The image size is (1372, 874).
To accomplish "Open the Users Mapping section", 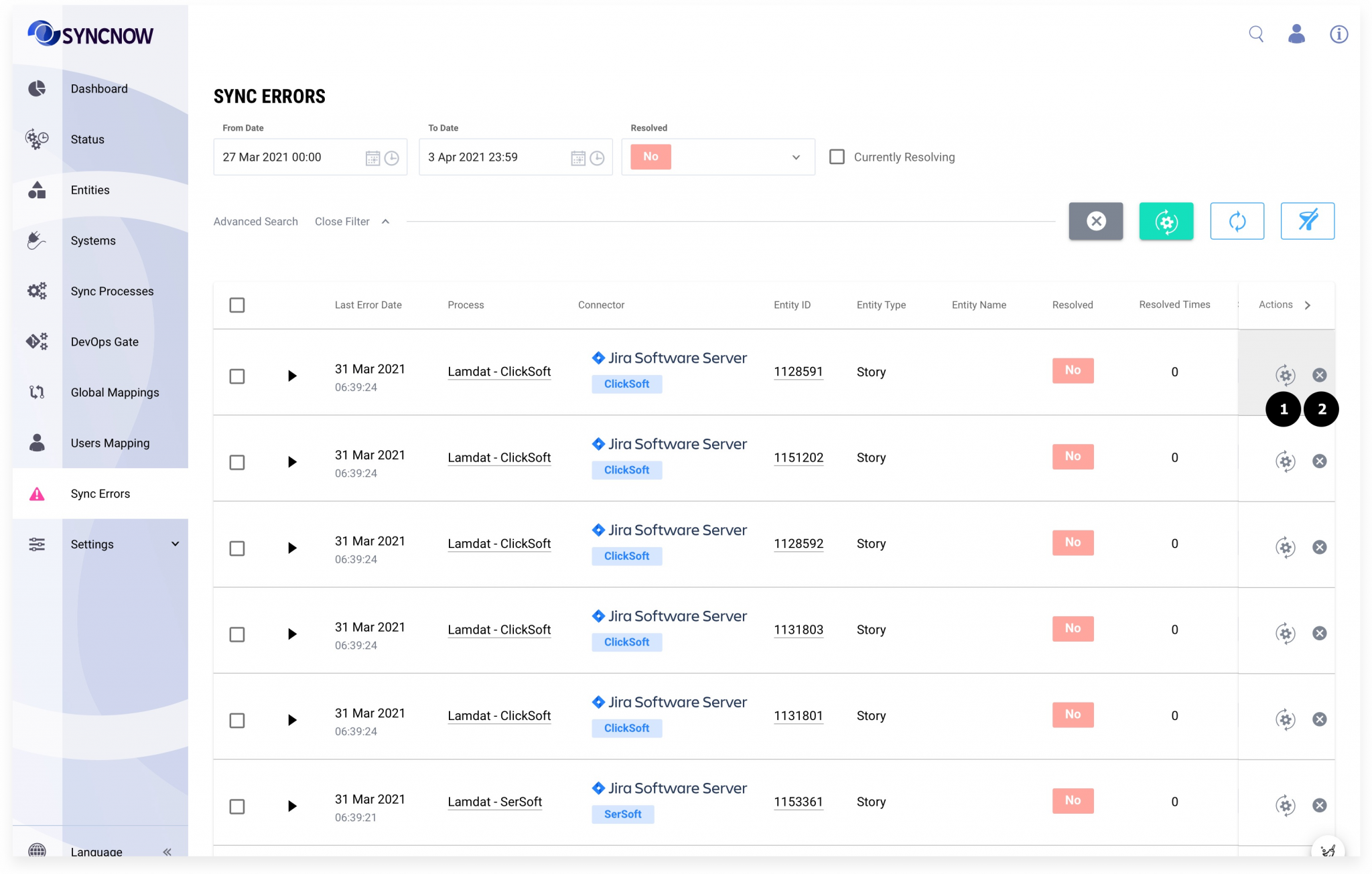I will 110,442.
